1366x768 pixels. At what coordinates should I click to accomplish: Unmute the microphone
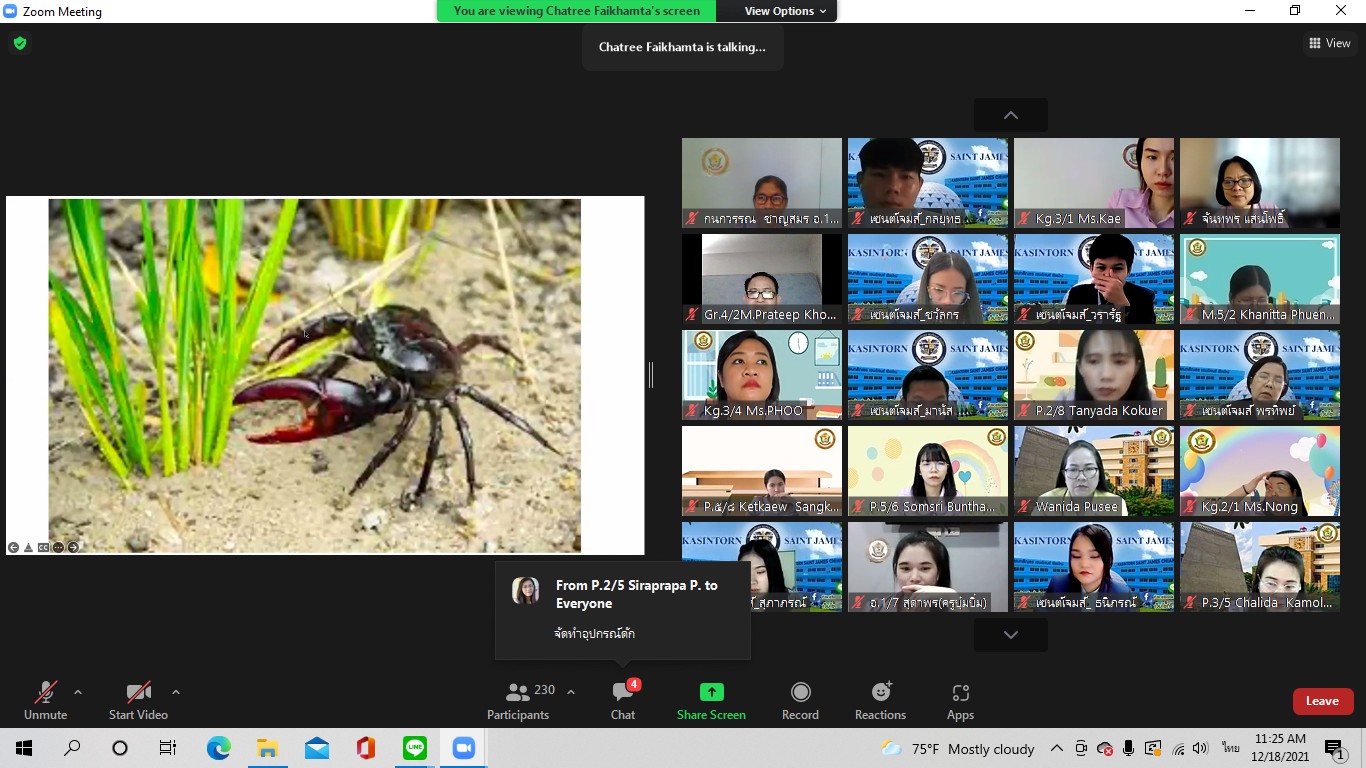45,700
